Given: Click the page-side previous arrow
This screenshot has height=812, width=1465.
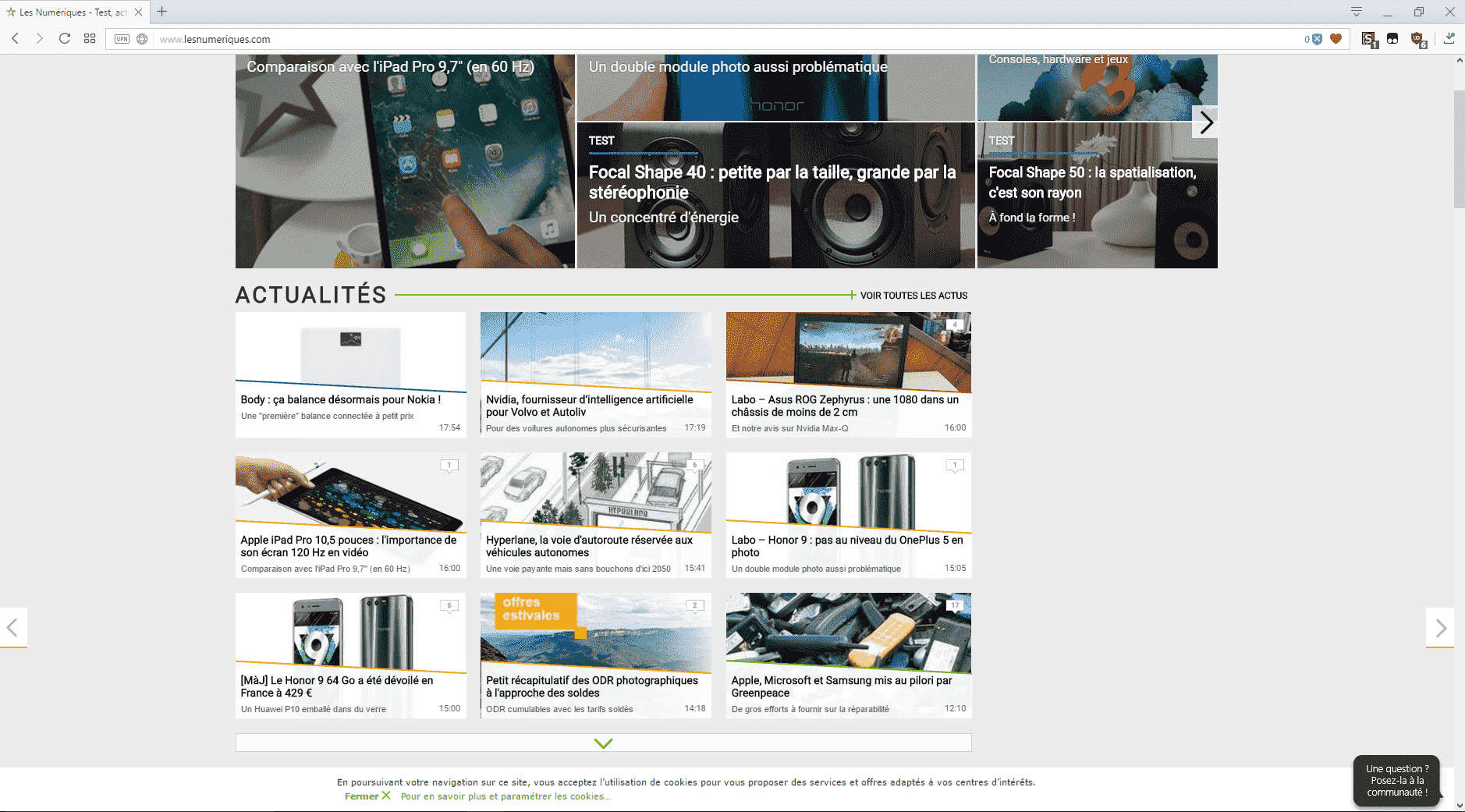Looking at the screenshot, I should click(12, 627).
